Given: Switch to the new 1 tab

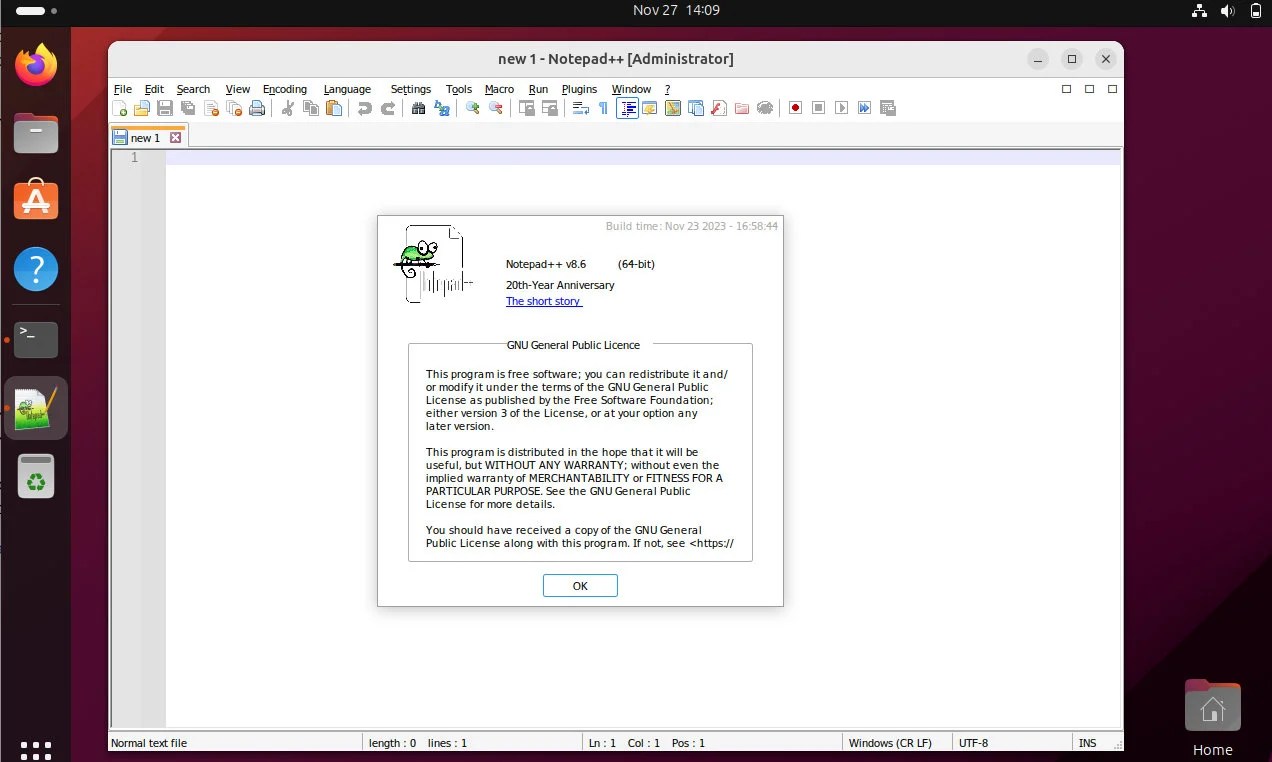Looking at the screenshot, I should pyautogui.click(x=147, y=137).
